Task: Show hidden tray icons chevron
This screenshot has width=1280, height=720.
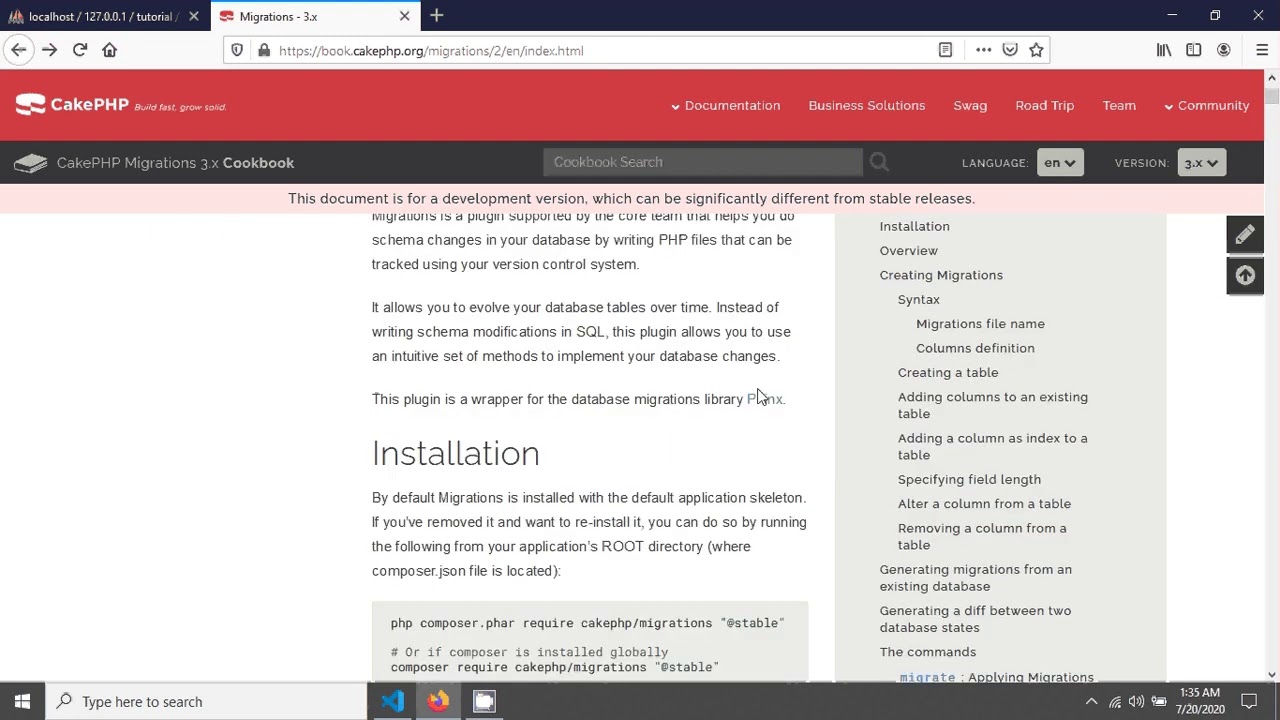Action: [x=1093, y=701]
